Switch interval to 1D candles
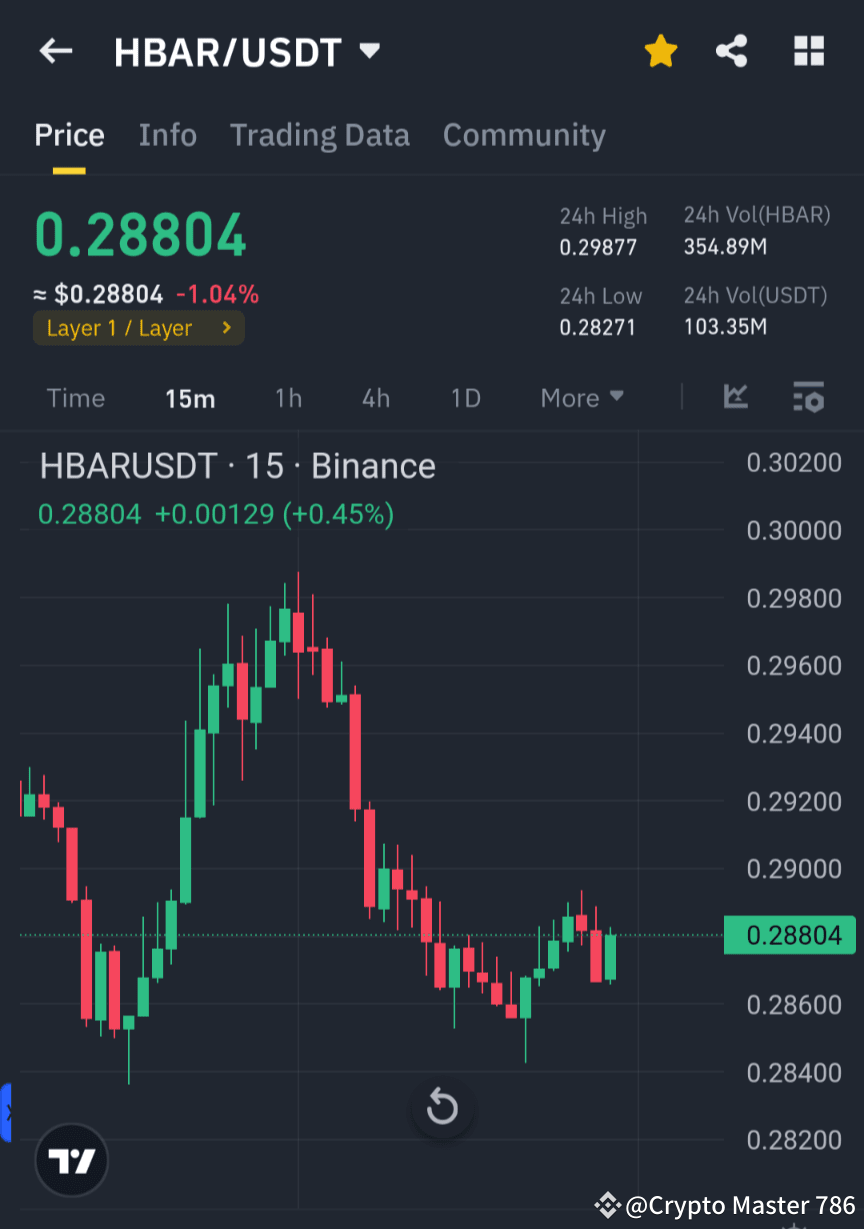This screenshot has width=864, height=1229. pyautogui.click(x=465, y=398)
